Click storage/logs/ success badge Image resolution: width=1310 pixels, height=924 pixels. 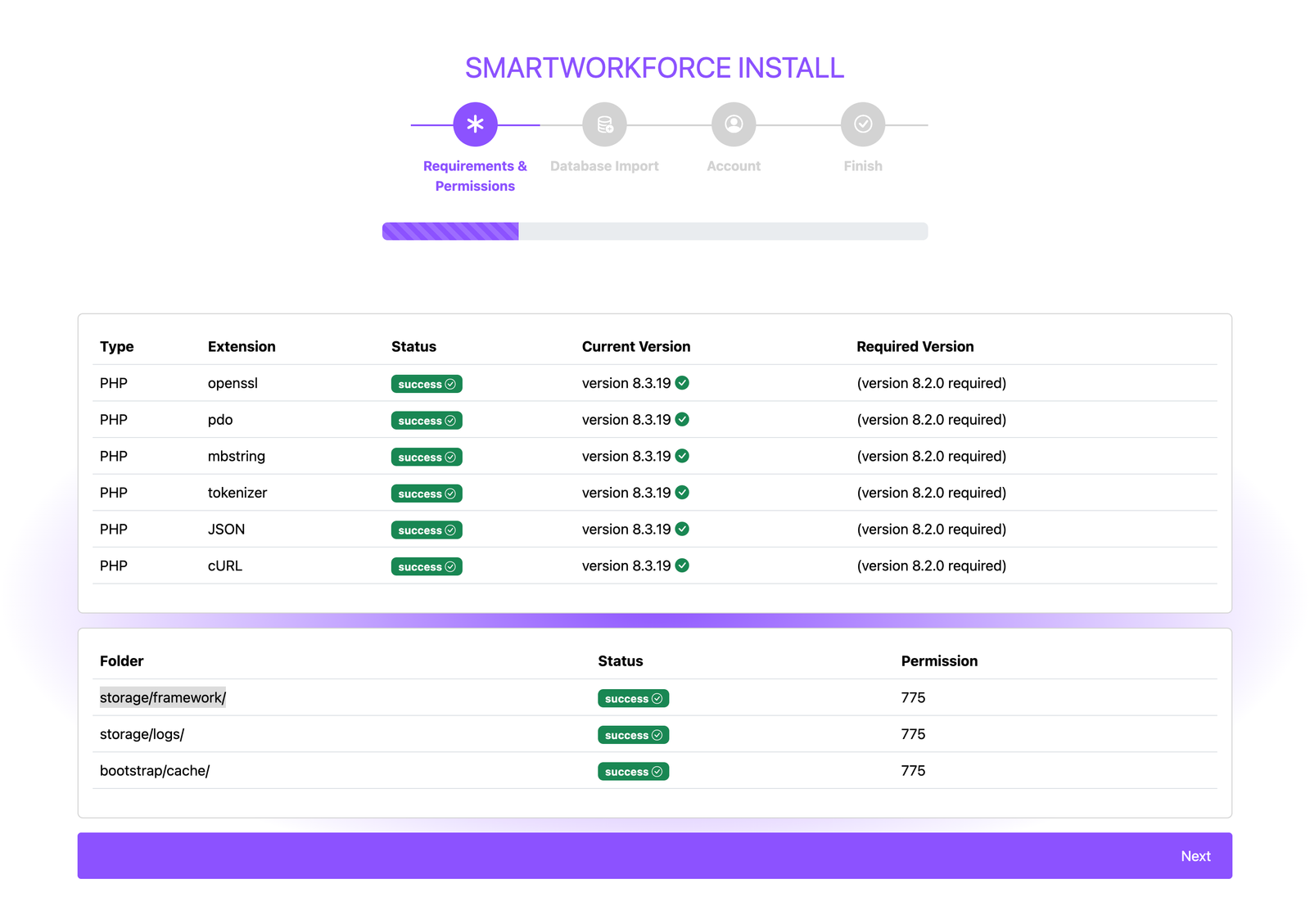[633, 735]
